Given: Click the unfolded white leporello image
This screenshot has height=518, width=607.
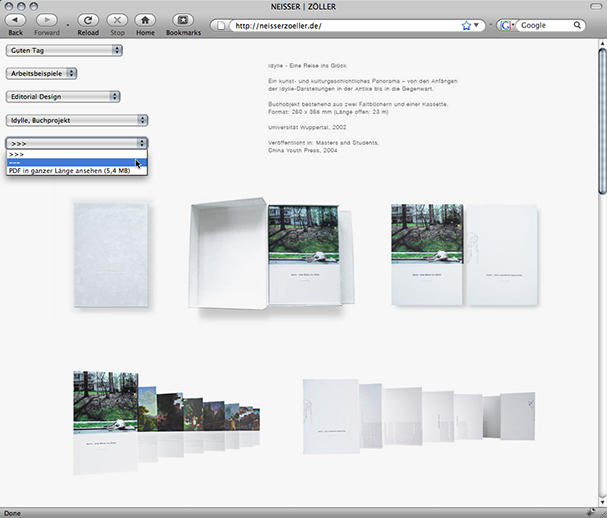Looking at the screenshot, I should click(420, 415).
